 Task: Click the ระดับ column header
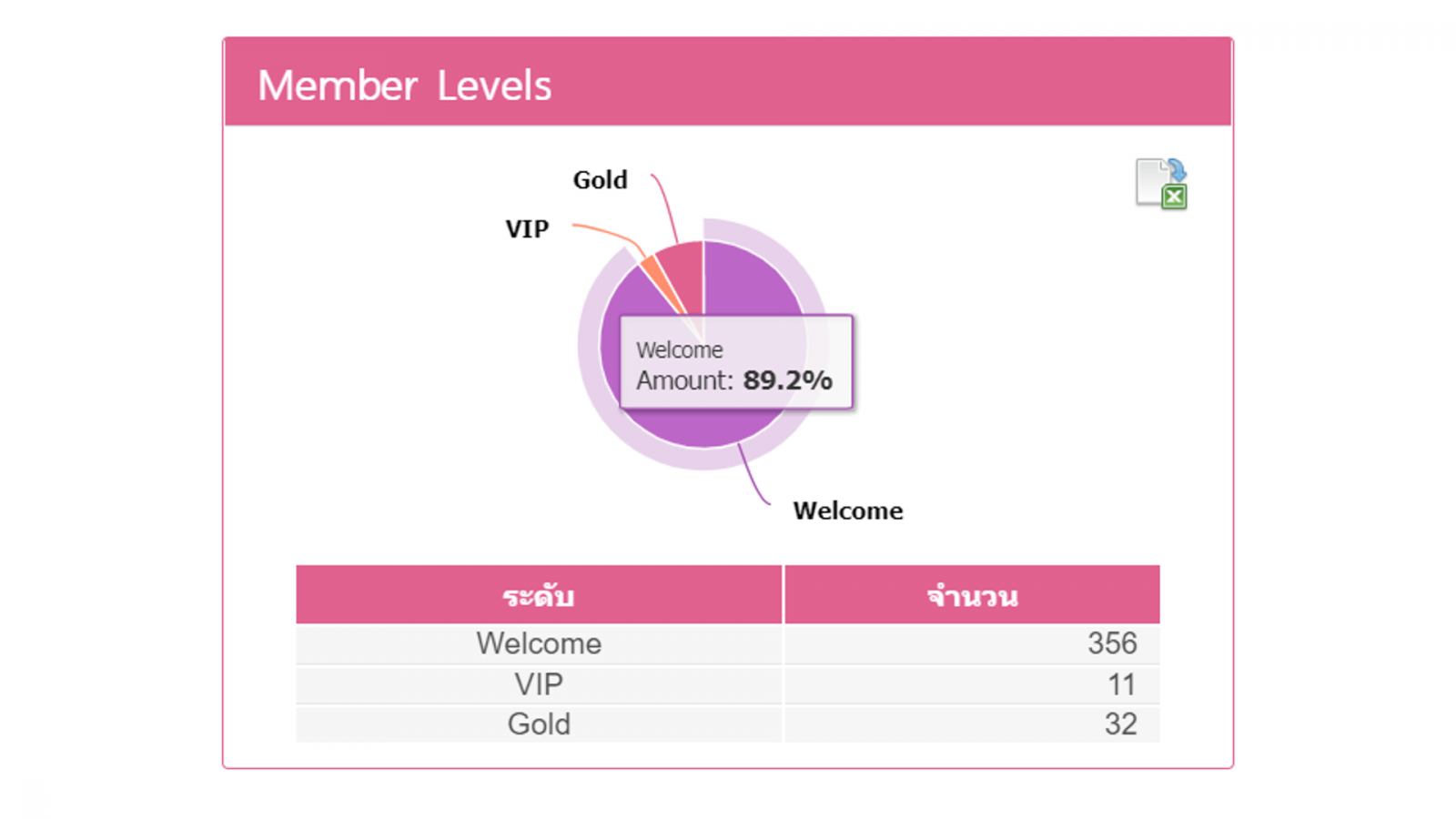539,595
